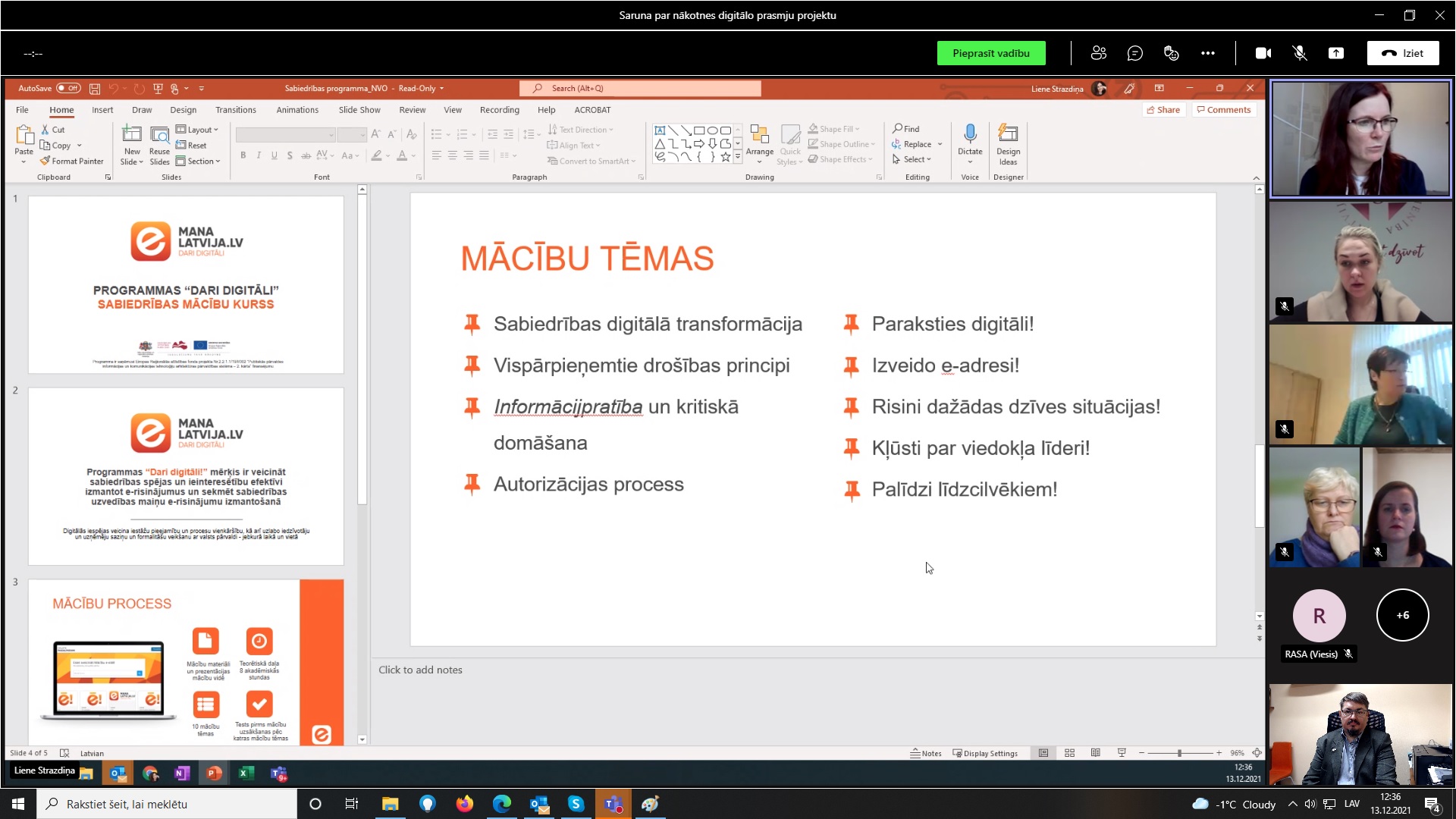Click the Save icon in title bar
The image size is (1456, 819).
click(95, 89)
